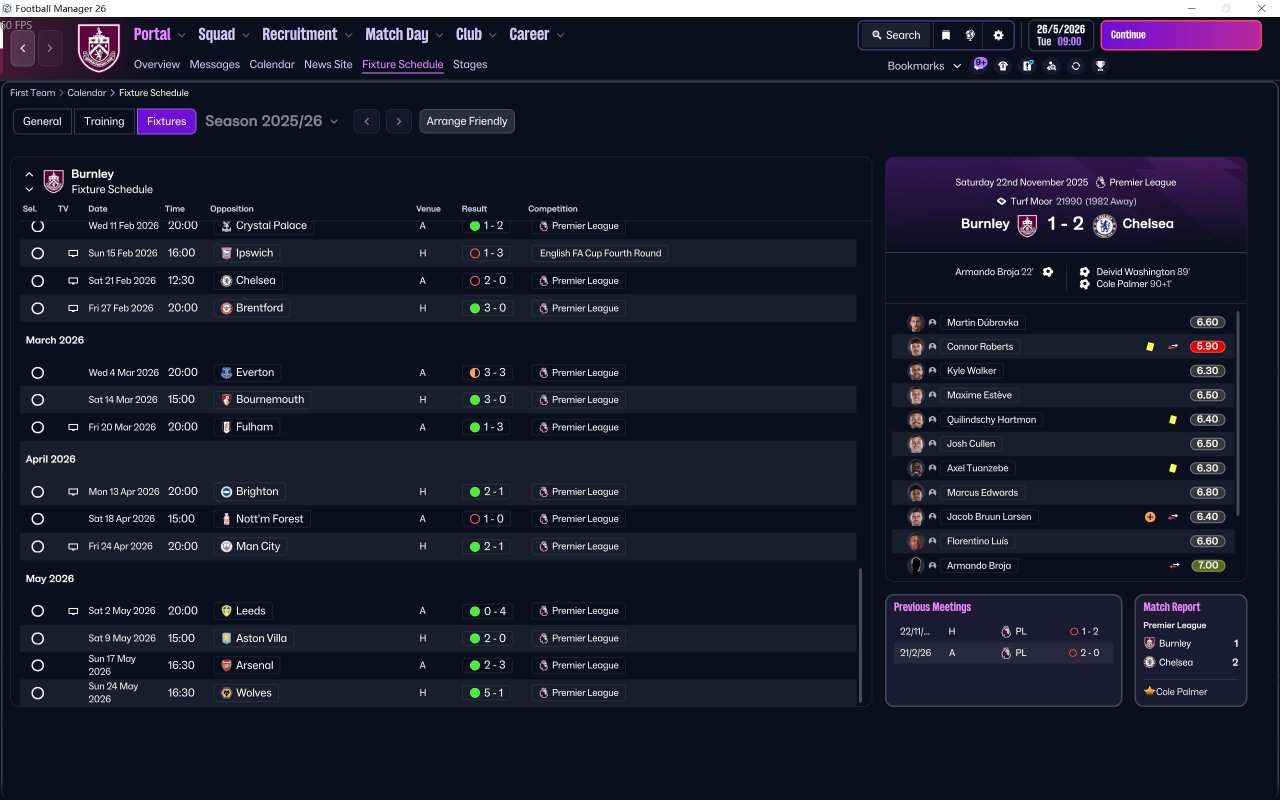Viewport: 1280px width, 800px height.
Task: Click the Burnley crest in the match summary
Action: pyautogui.click(x=1027, y=225)
